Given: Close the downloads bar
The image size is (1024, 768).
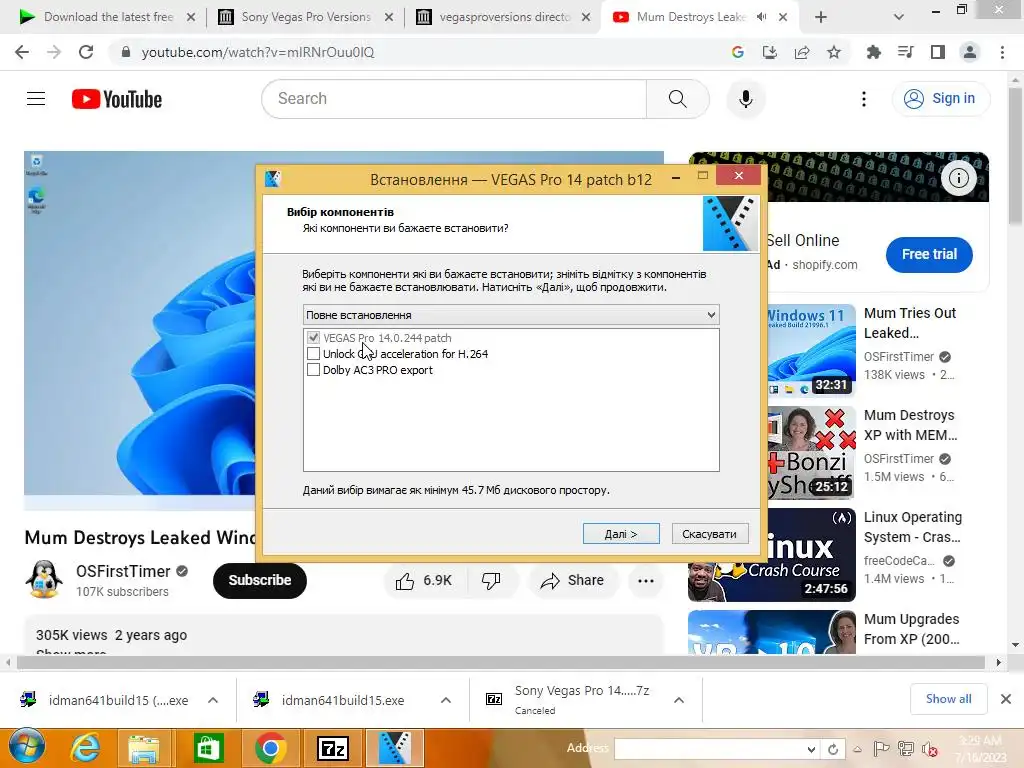Looking at the screenshot, I should point(1006,699).
